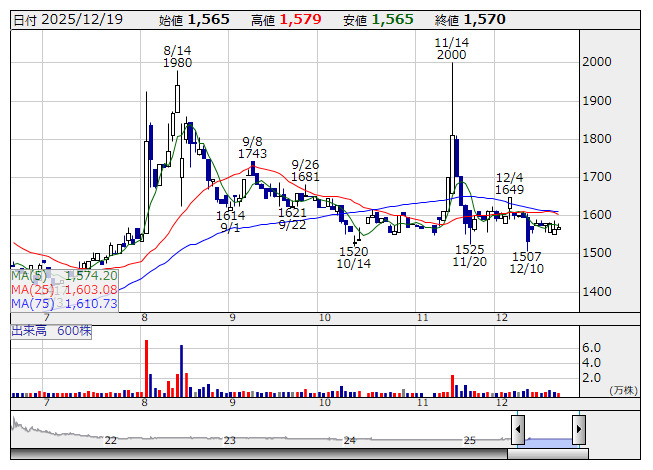The height and width of the screenshot is (470, 653).
Task: Click the 12/10 low label of 1507
Action: point(527,263)
